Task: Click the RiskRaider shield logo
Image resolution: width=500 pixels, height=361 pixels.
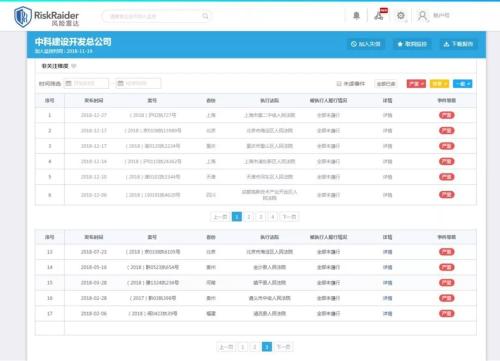Action: point(23,17)
